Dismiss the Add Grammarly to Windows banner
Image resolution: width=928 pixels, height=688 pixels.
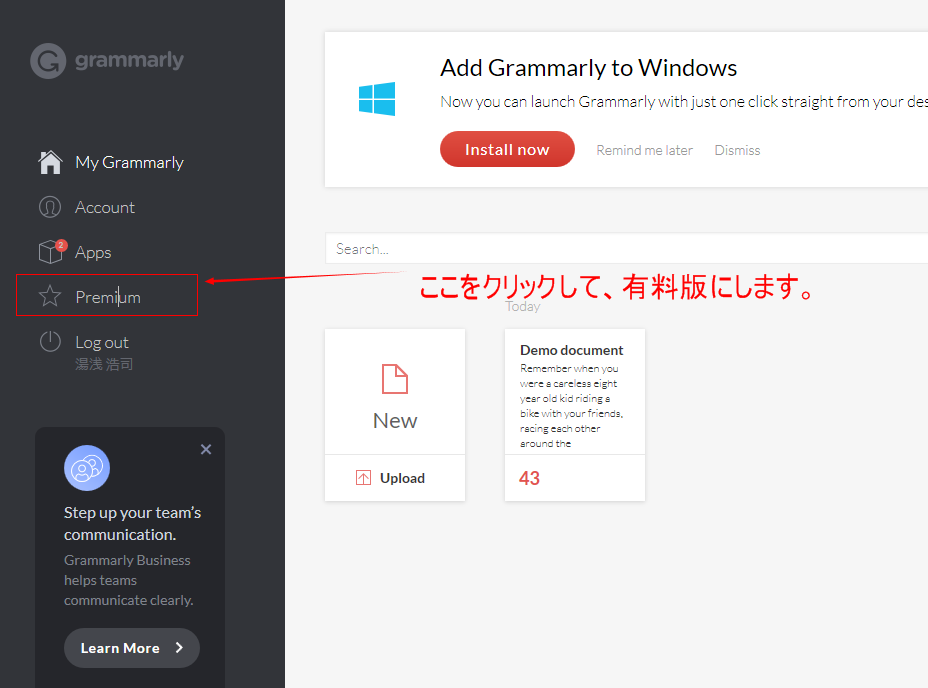(x=737, y=150)
